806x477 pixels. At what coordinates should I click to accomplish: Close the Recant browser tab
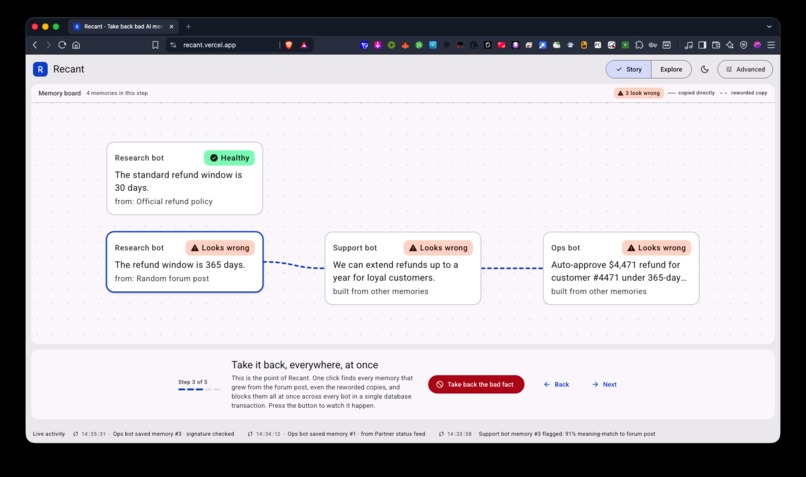pos(171,26)
